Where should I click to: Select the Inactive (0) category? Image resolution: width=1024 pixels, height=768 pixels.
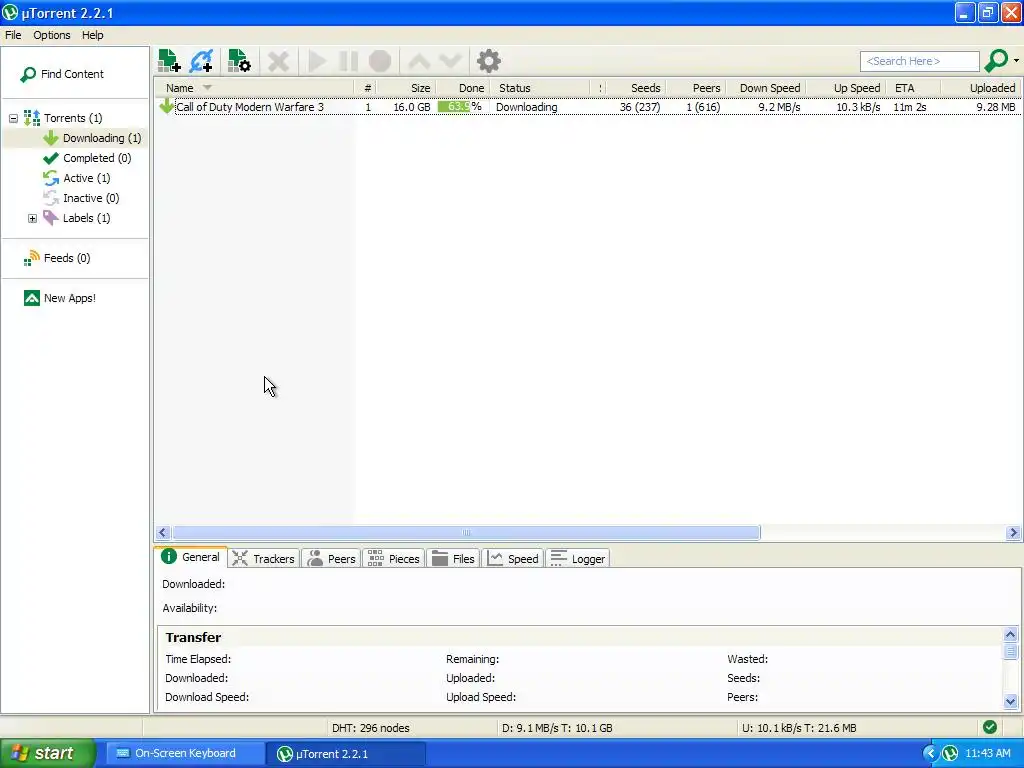pos(81,198)
